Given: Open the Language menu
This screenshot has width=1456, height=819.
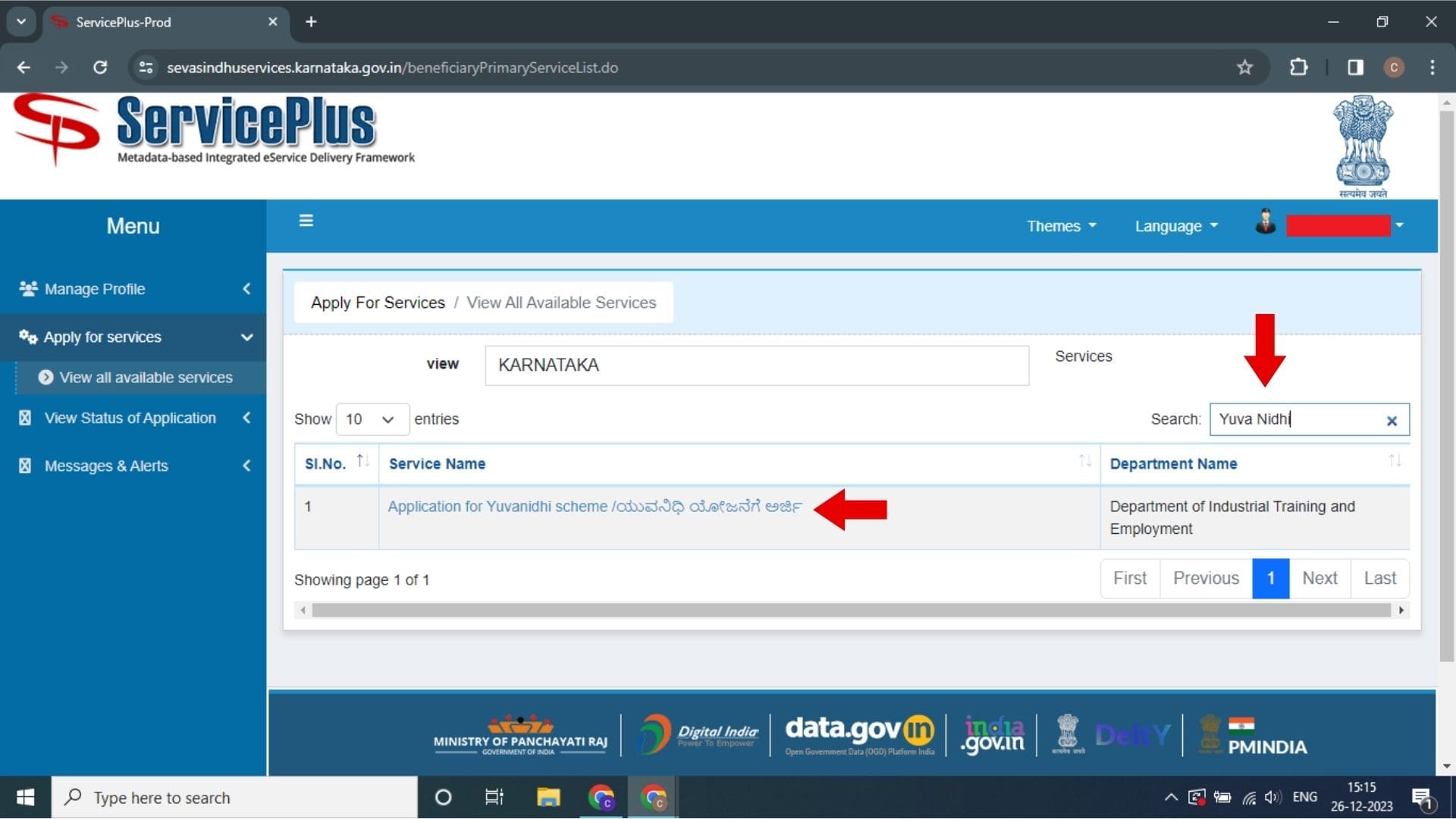Looking at the screenshot, I should (x=1174, y=225).
